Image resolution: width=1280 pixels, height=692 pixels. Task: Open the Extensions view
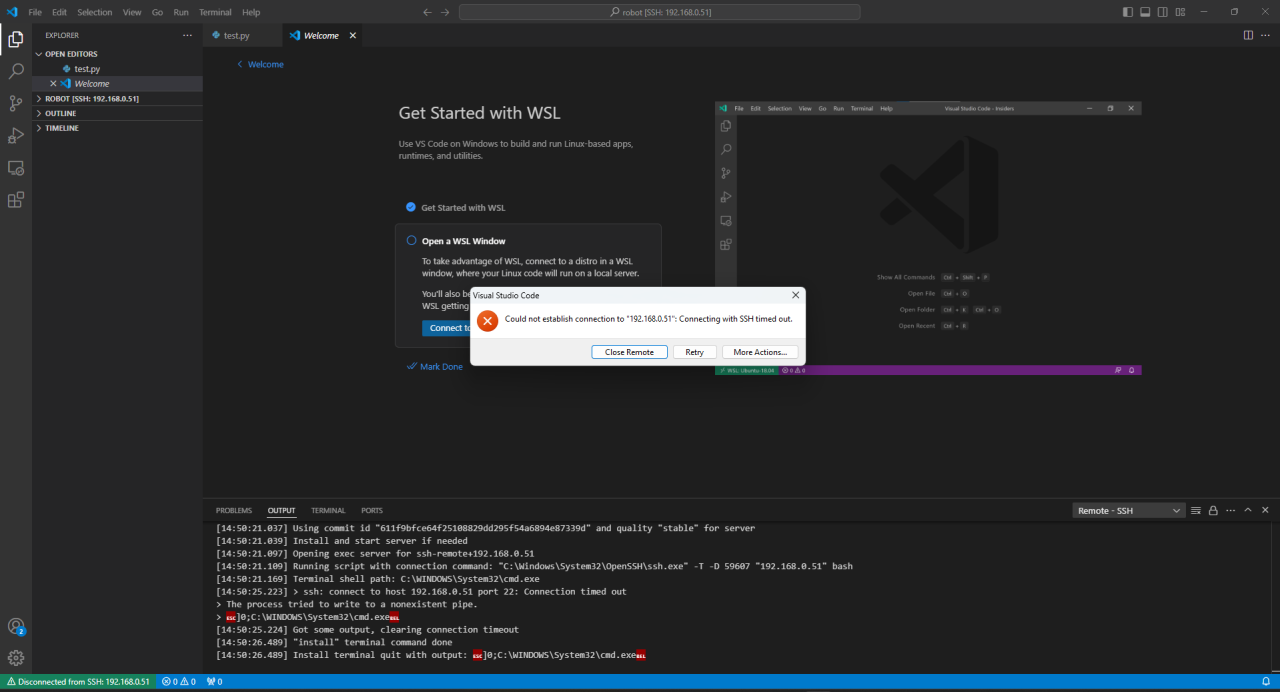(x=15, y=199)
